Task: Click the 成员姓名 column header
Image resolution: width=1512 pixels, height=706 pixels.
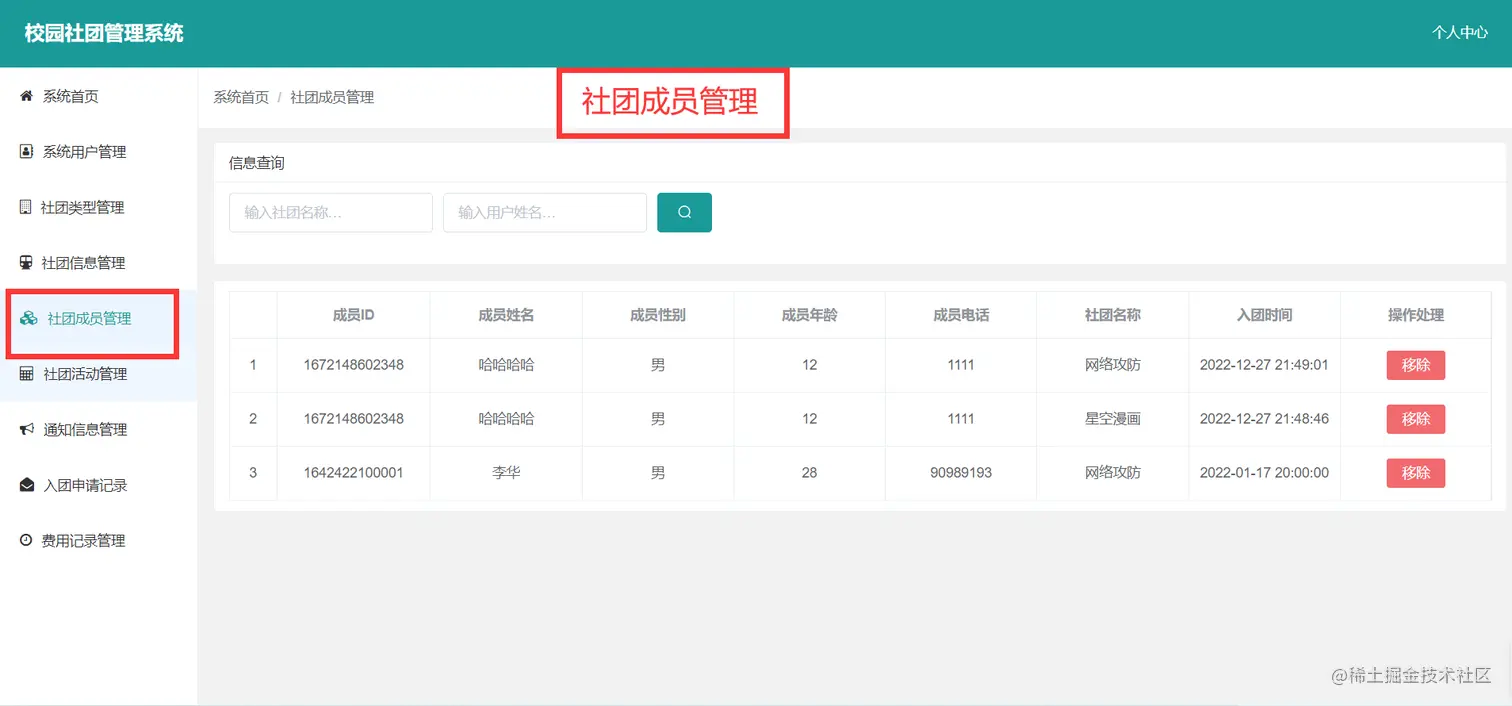Action: click(506, 315)
